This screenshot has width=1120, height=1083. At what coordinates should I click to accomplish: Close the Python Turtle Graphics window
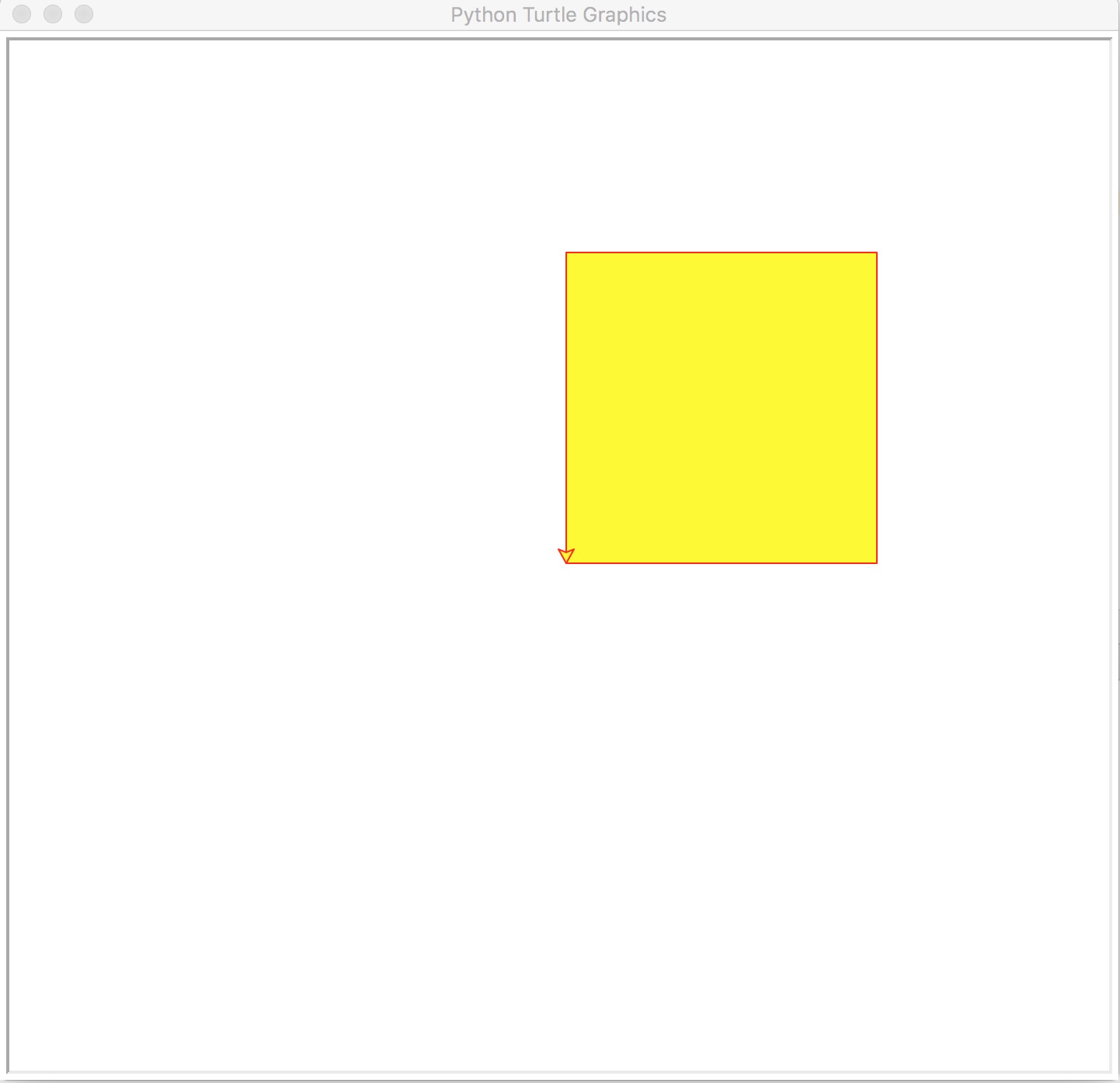[x=22, y=14]
